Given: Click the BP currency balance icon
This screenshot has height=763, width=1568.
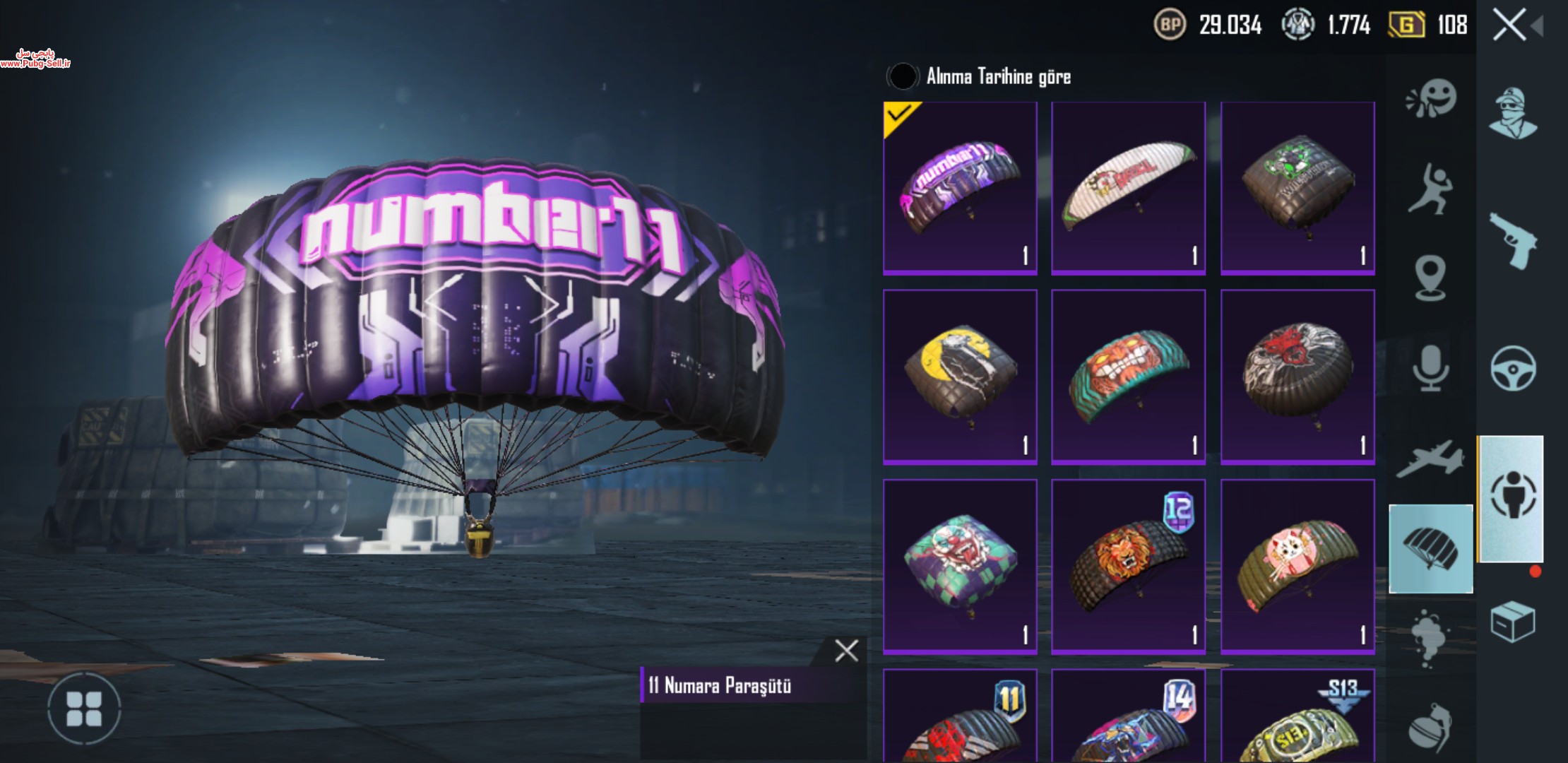Looking at the screenshot, I should pos(1170,25).
